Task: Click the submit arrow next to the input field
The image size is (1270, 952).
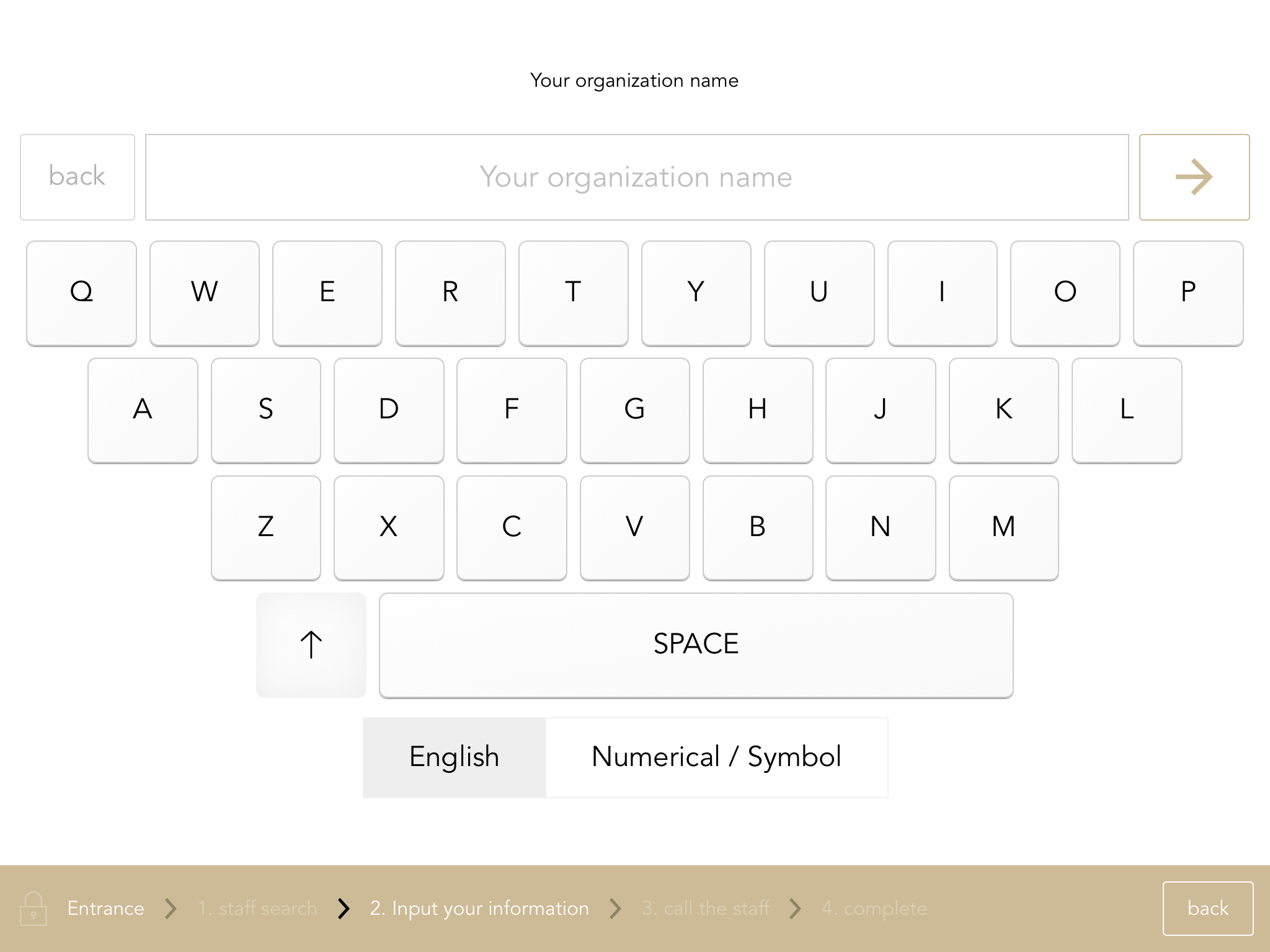Action: pyautogui.click(x=1194, y=177)
